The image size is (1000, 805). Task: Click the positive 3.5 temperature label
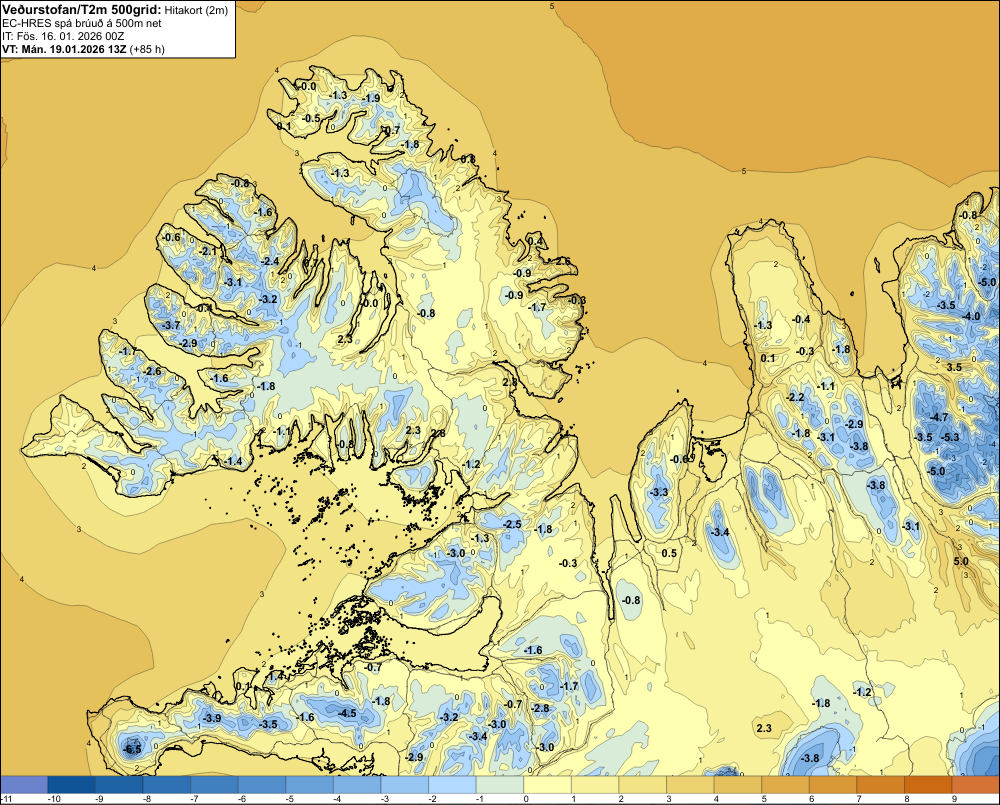pos(954,367)
